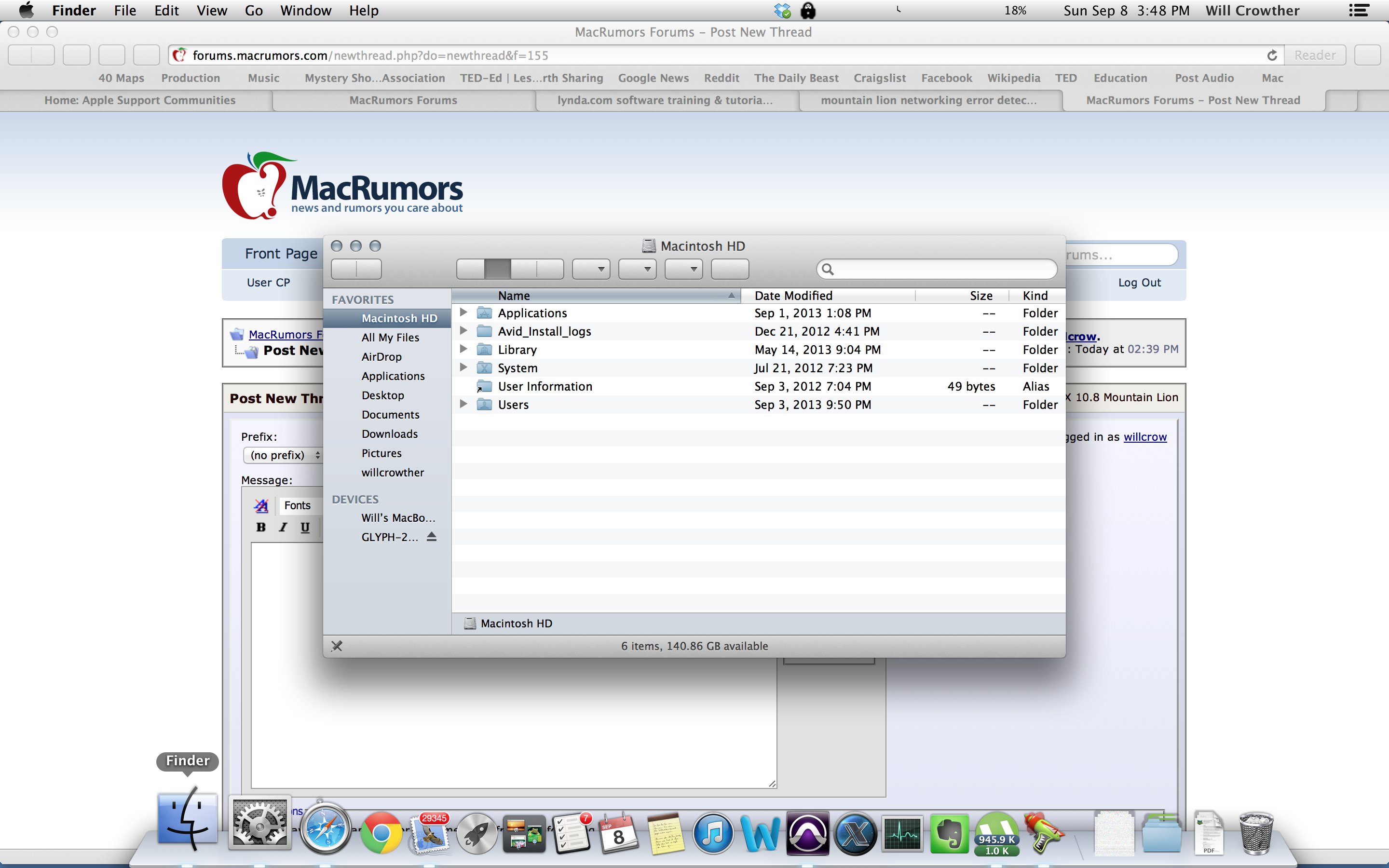1389x868 pixels.
Task: Click the willcrow username link
Action: click(1145, 437)
